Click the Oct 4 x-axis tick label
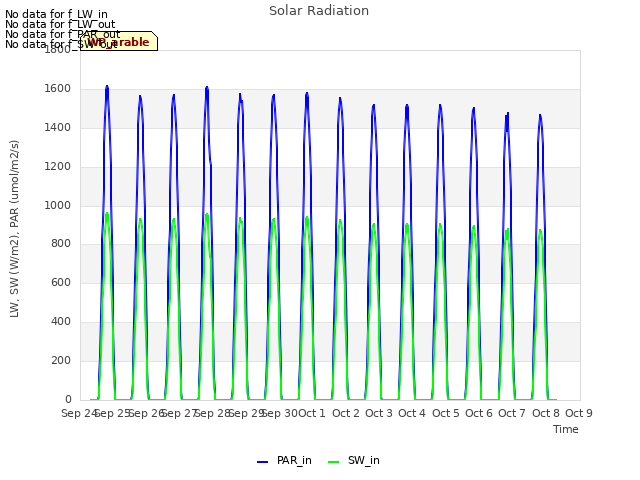Viewport: 640px width, 480px height. (x=412, y=413)
